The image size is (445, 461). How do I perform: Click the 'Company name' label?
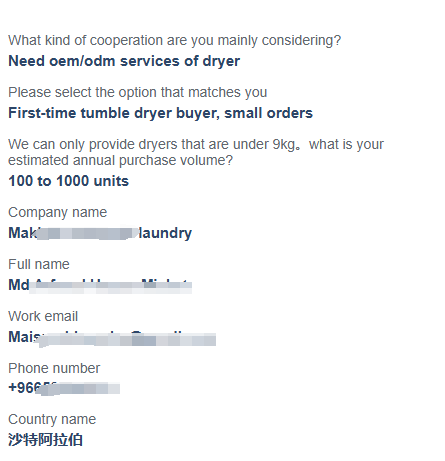pos(57,212)
